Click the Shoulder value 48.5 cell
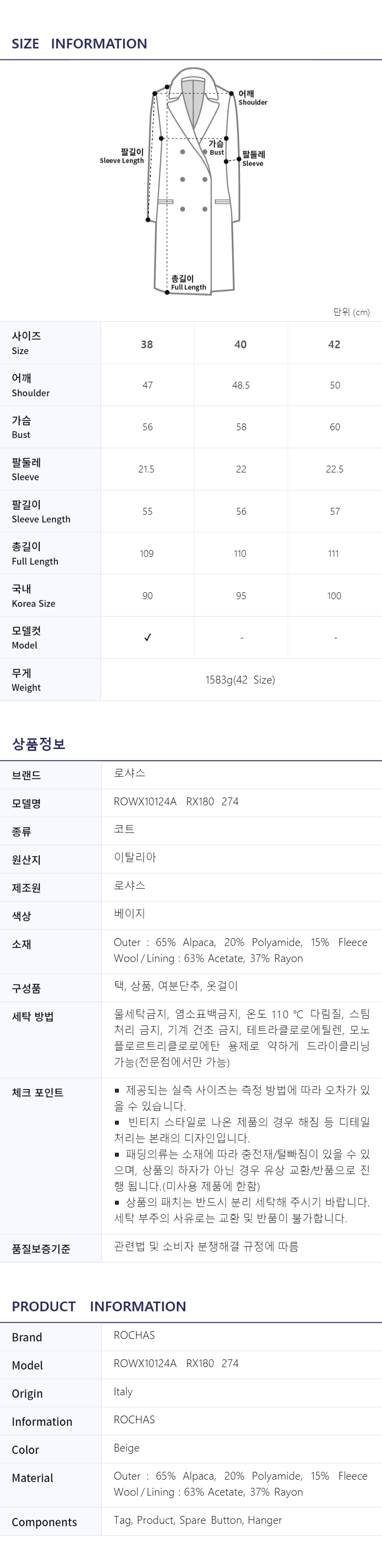 point(241,385)
